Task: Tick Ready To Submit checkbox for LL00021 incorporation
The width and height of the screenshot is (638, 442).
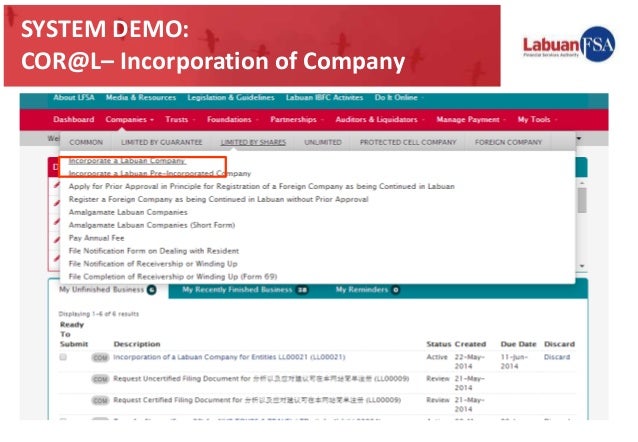Action: pyautogui.click(x=63, y=357)
